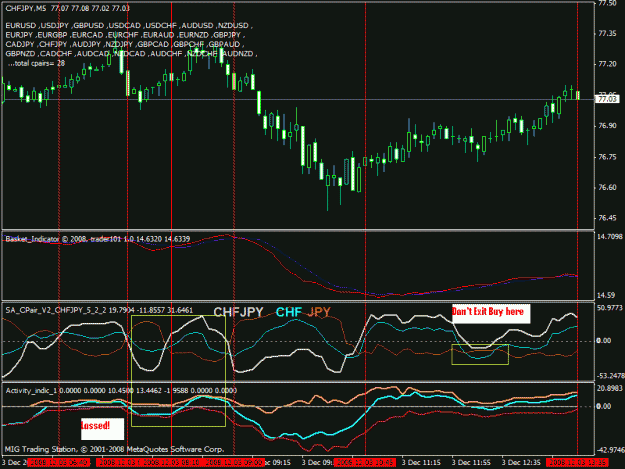This screenshot has height=469, width=625.
Task: Select the red 2008.12.03 13:35 time marker
Action: click(578, 463)
